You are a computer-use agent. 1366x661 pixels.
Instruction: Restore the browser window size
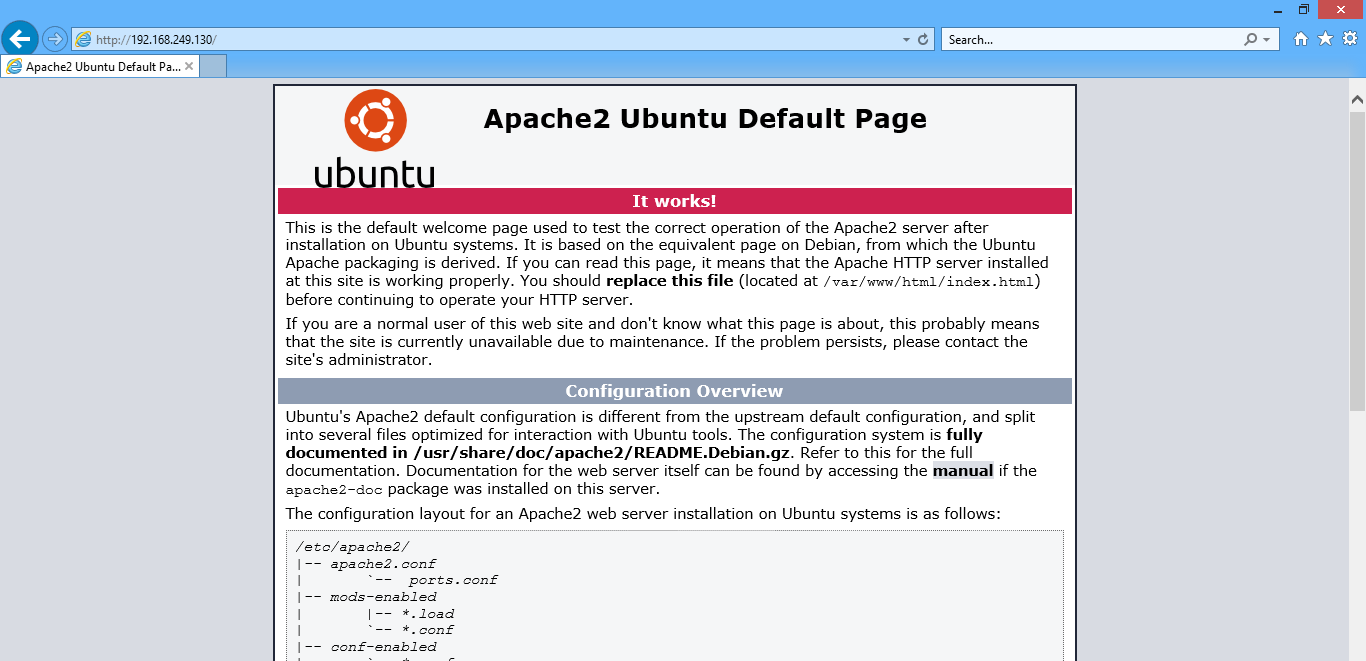pos(1304,9)
